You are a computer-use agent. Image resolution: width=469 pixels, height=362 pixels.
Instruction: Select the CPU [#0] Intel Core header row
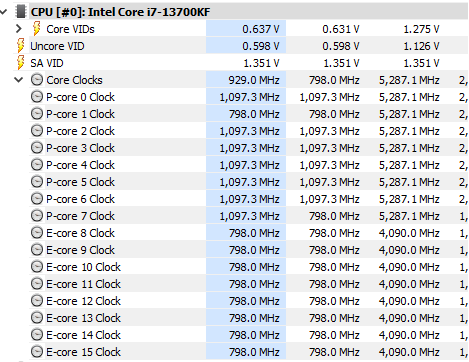click(241, 12)
